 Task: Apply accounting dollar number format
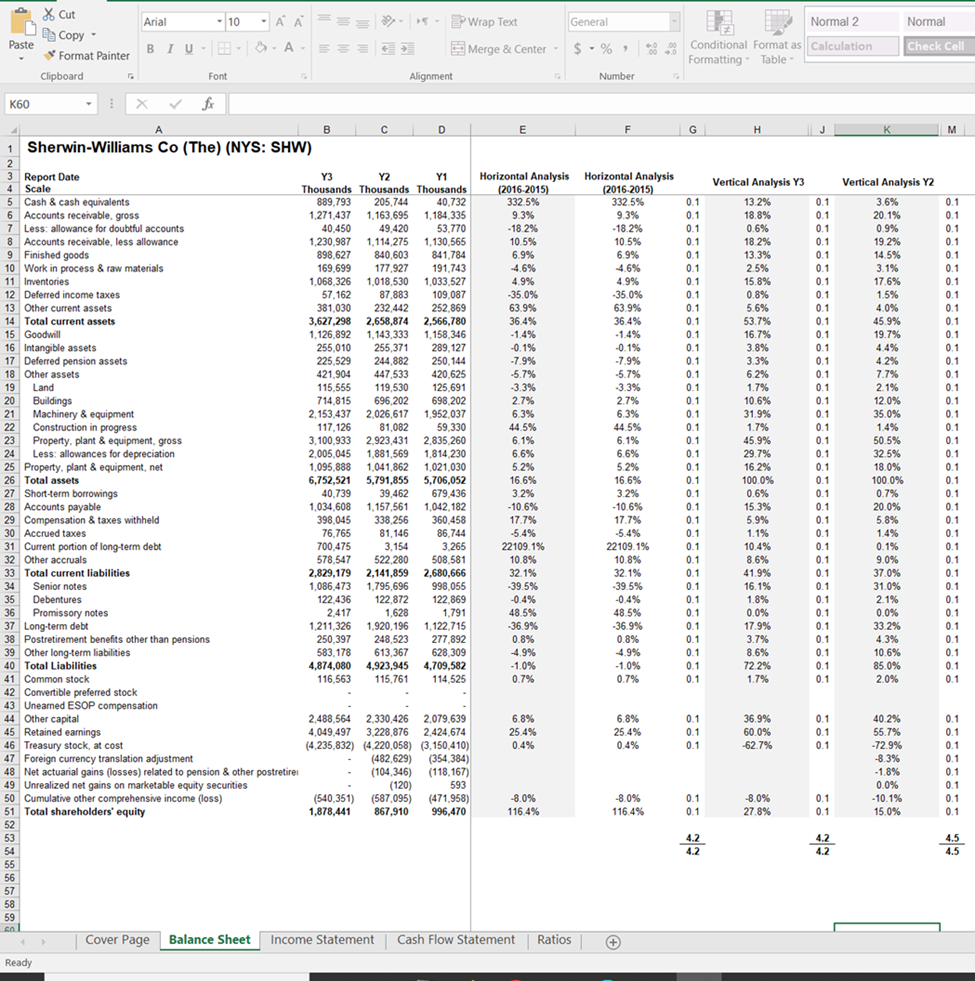[578, 48]
